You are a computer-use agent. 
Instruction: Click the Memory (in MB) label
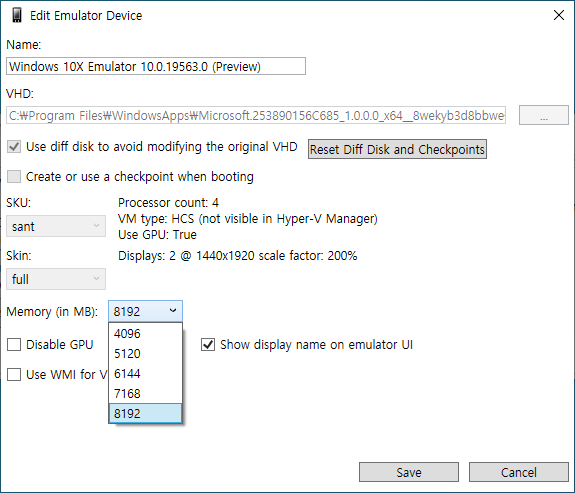coord(52,312)
